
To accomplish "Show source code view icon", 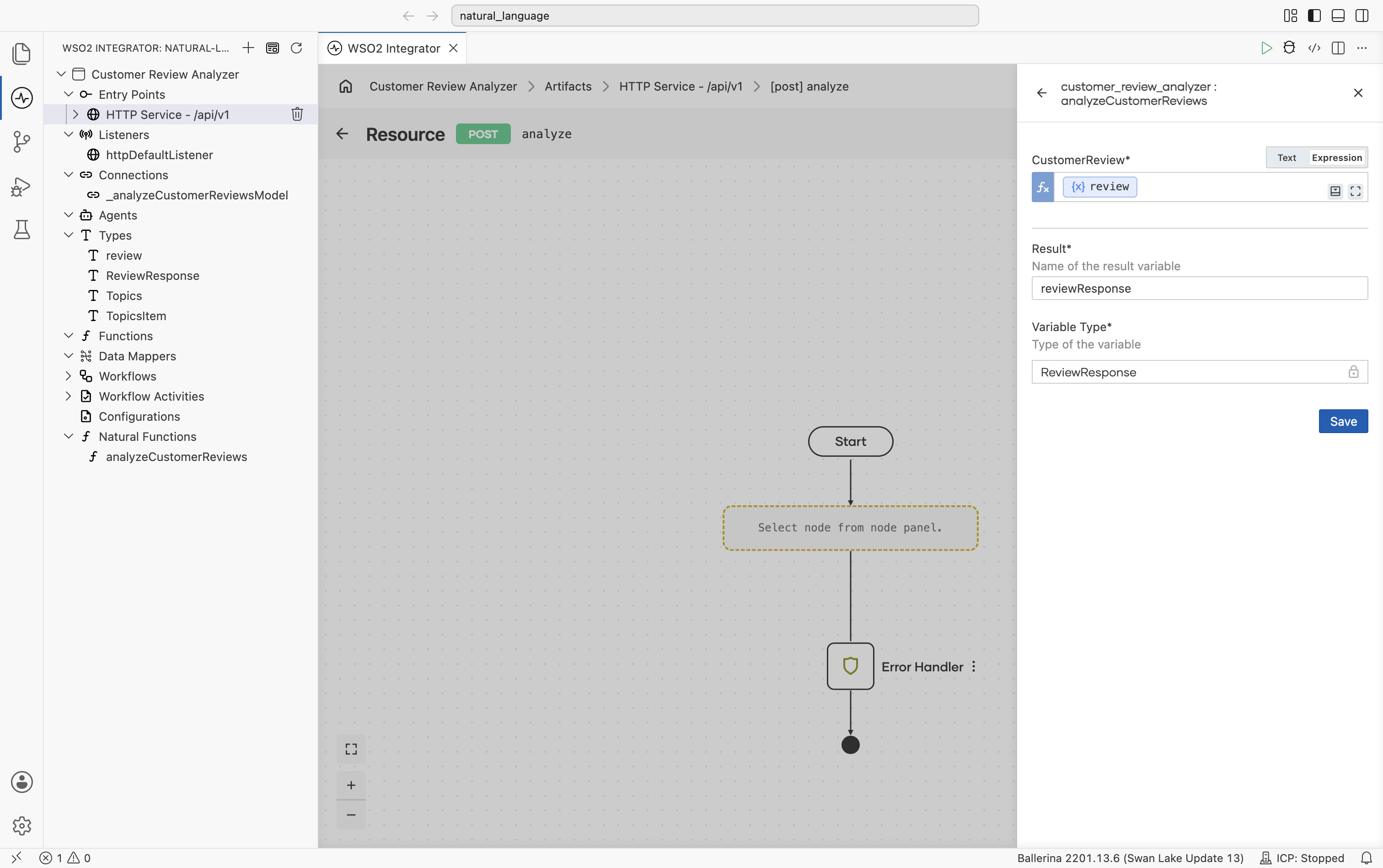I will click(x=1314, y=48).
